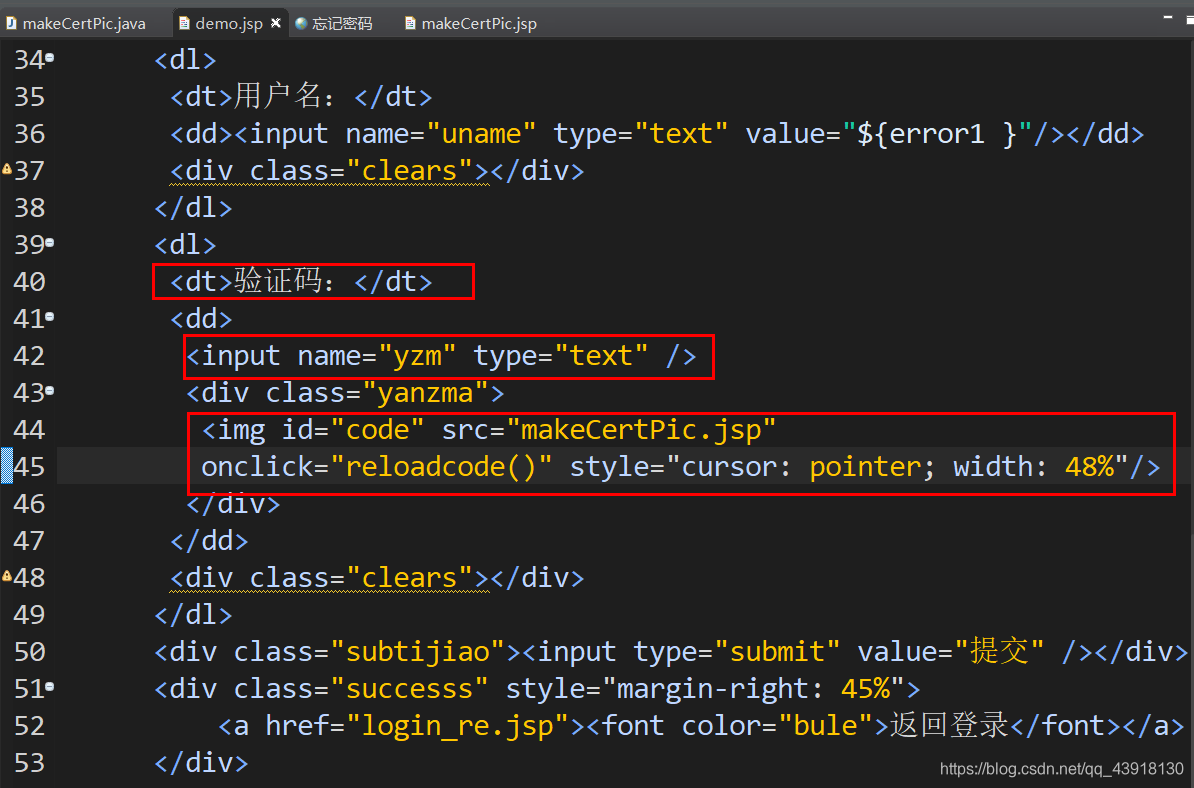Click the pointer keyword in style on line 45
This screenshot has height=788, width=1194.
coord(866,467)
